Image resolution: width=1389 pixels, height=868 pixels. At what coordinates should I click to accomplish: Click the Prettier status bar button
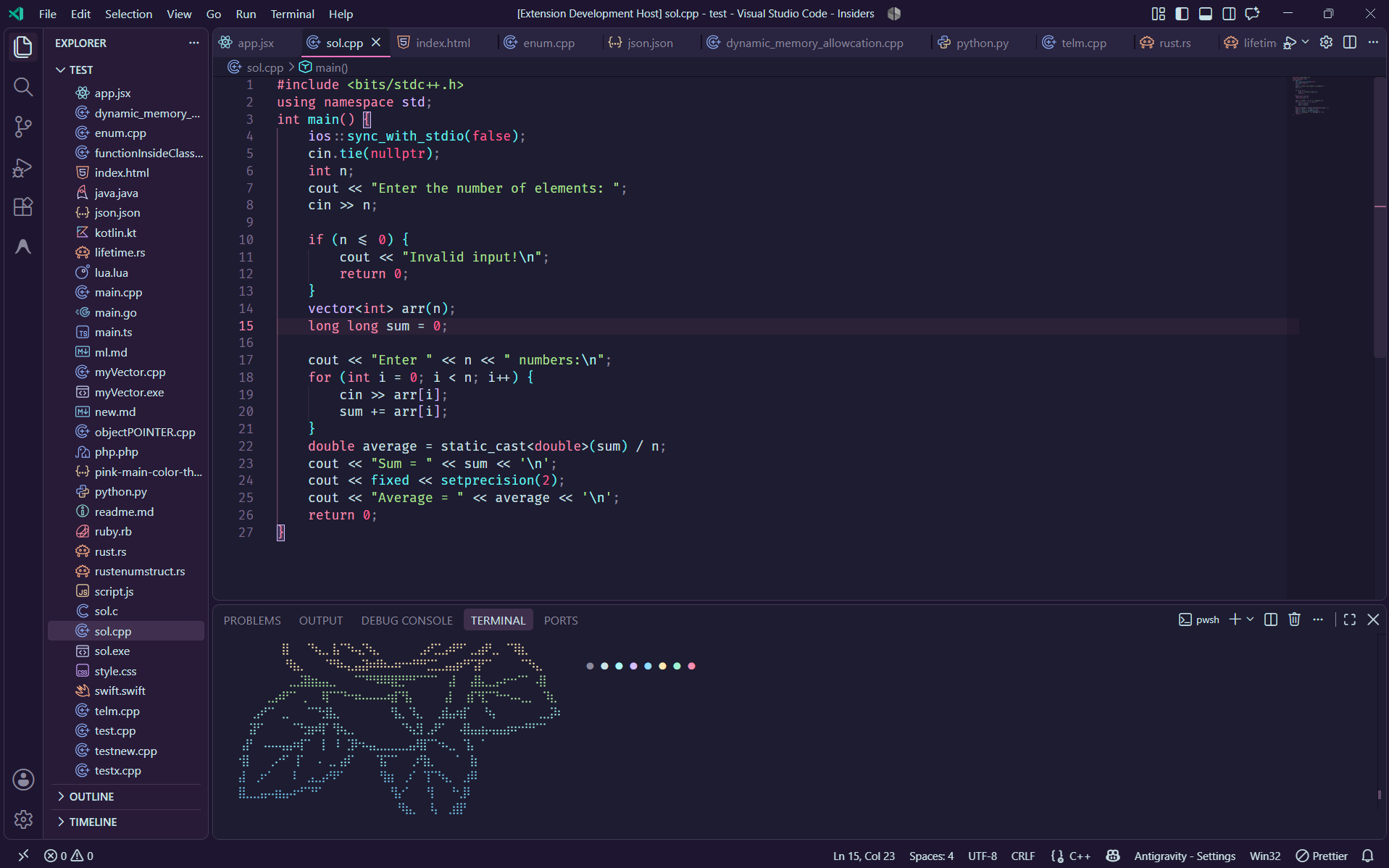pos(1322,856)
